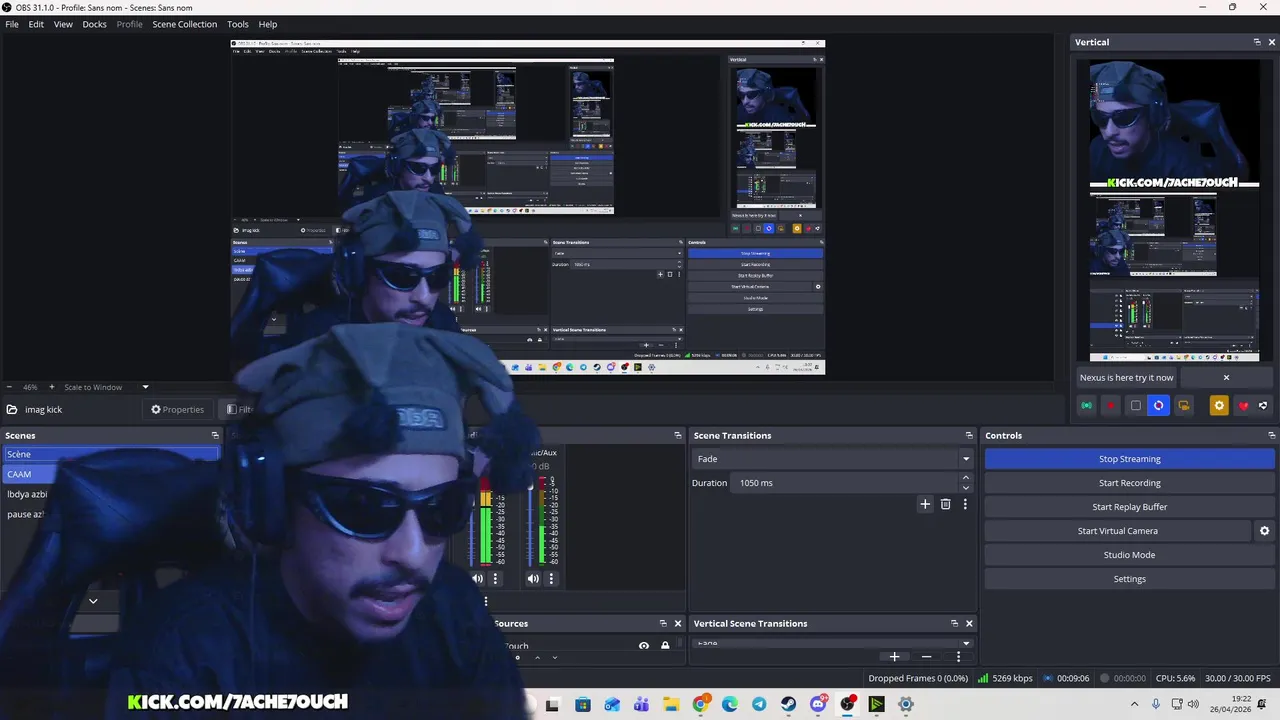This screenshot has width=1280, height=720.
Task: Open Discord from the taskbar
Action: (x=818, y=704)
